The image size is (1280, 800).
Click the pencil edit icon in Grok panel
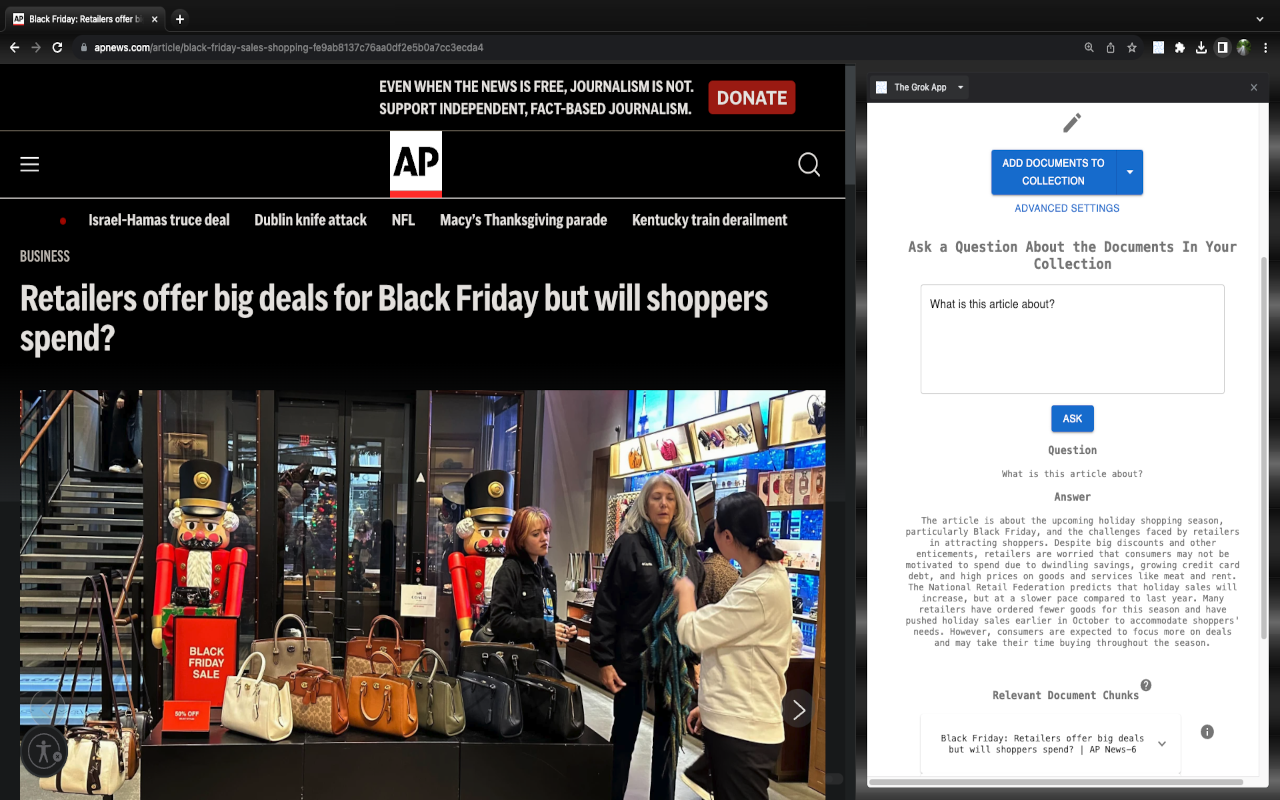(x=1071, y=122)
